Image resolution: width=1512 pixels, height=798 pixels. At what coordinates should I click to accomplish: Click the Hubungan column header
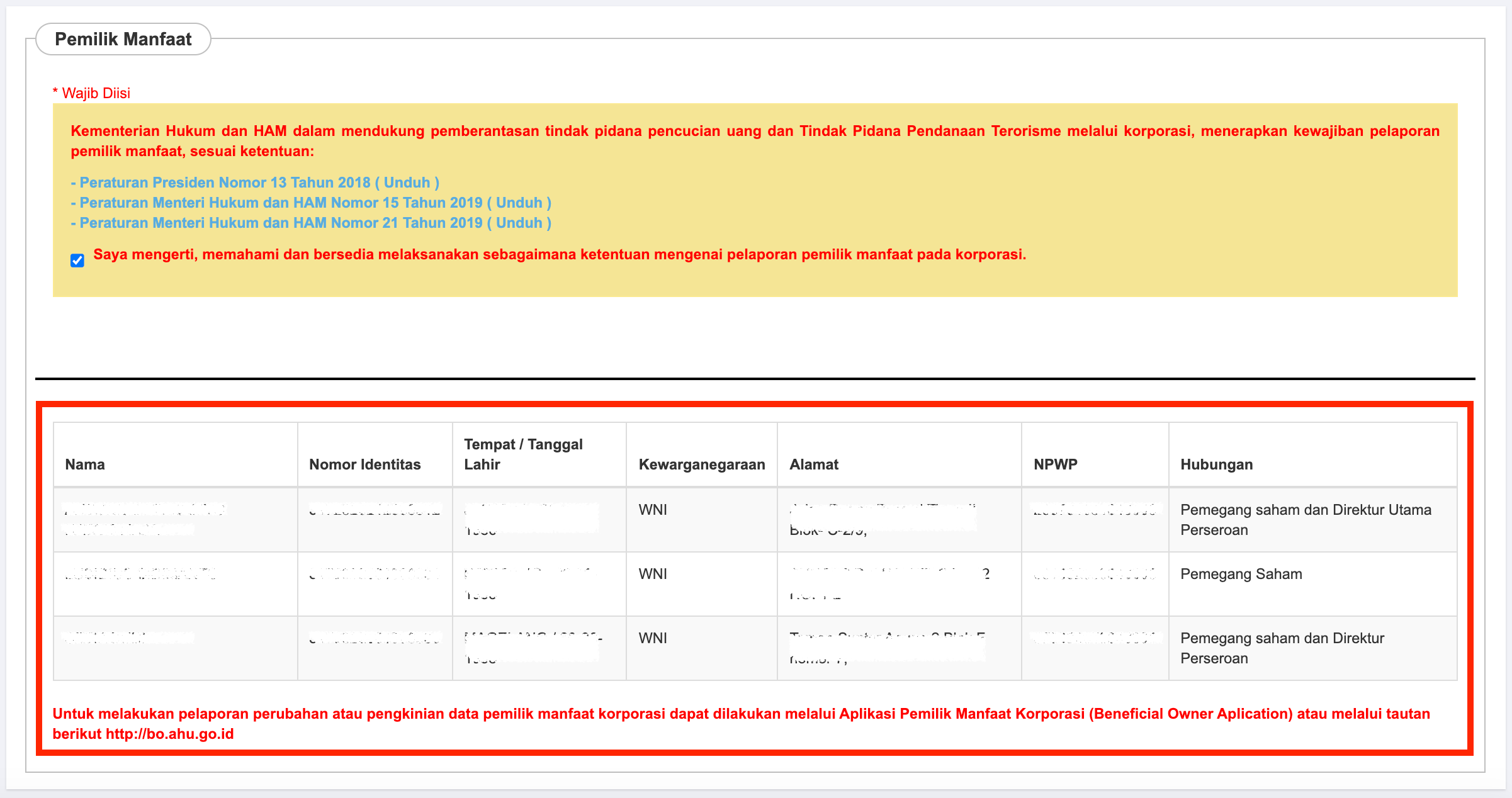tap(1216, 464)
